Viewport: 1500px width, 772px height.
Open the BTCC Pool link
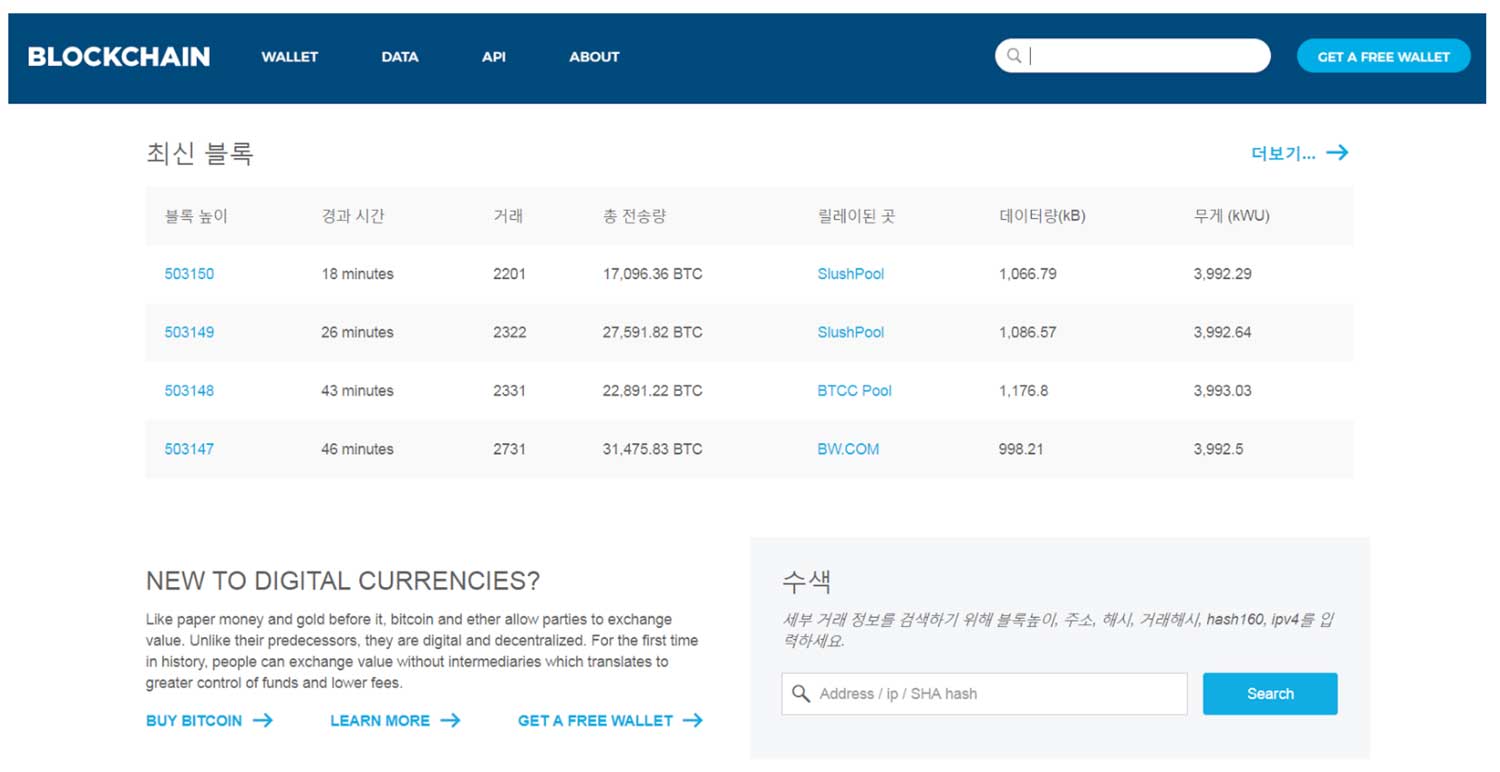tap(854, 391)
